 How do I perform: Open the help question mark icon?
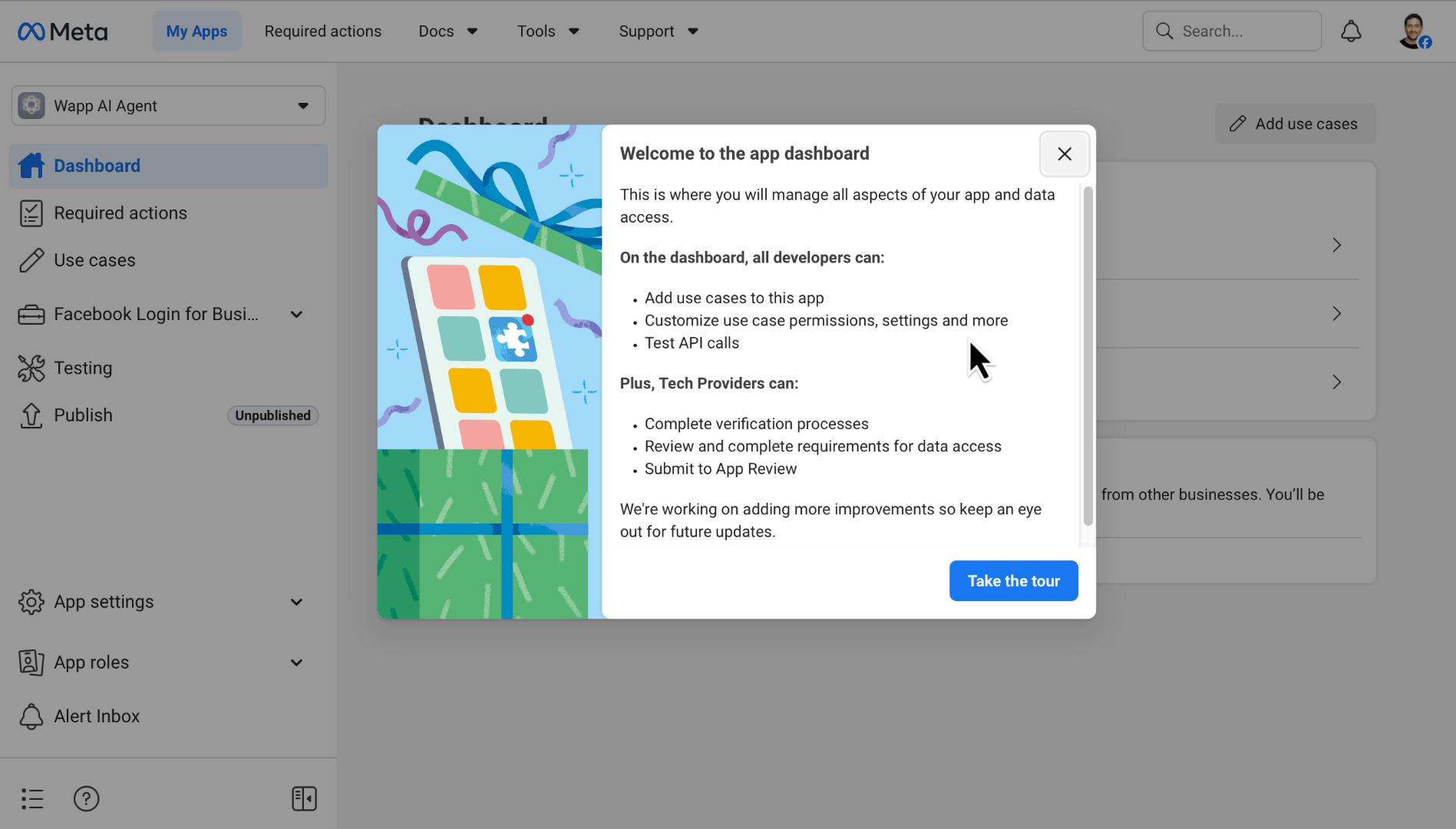(x=87, y=798)
